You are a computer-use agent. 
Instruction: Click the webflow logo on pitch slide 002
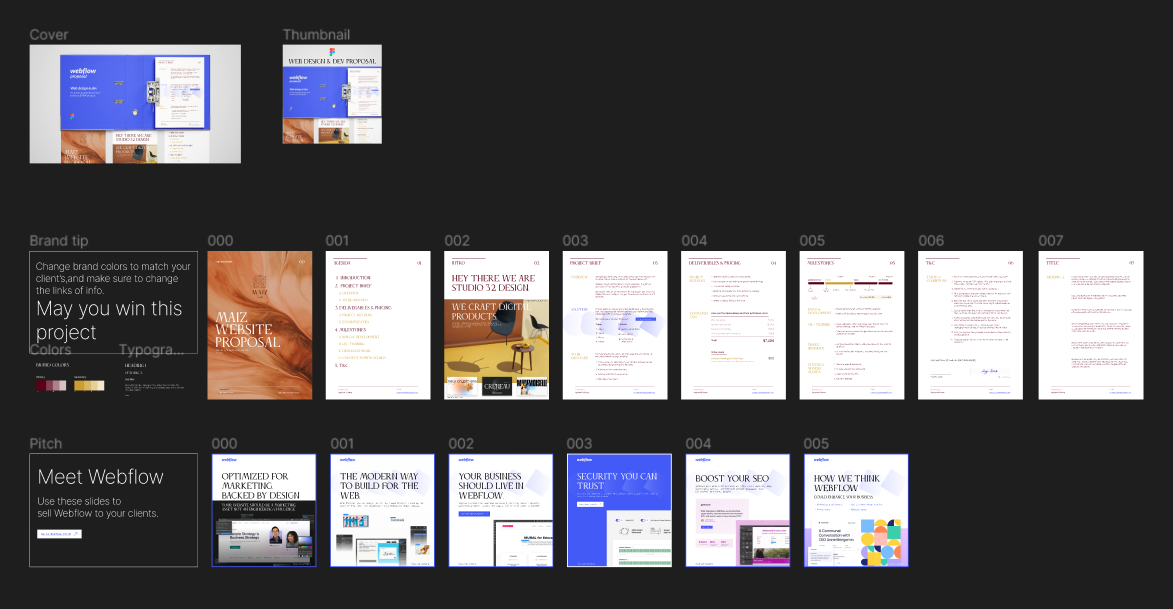click(466, 459)
